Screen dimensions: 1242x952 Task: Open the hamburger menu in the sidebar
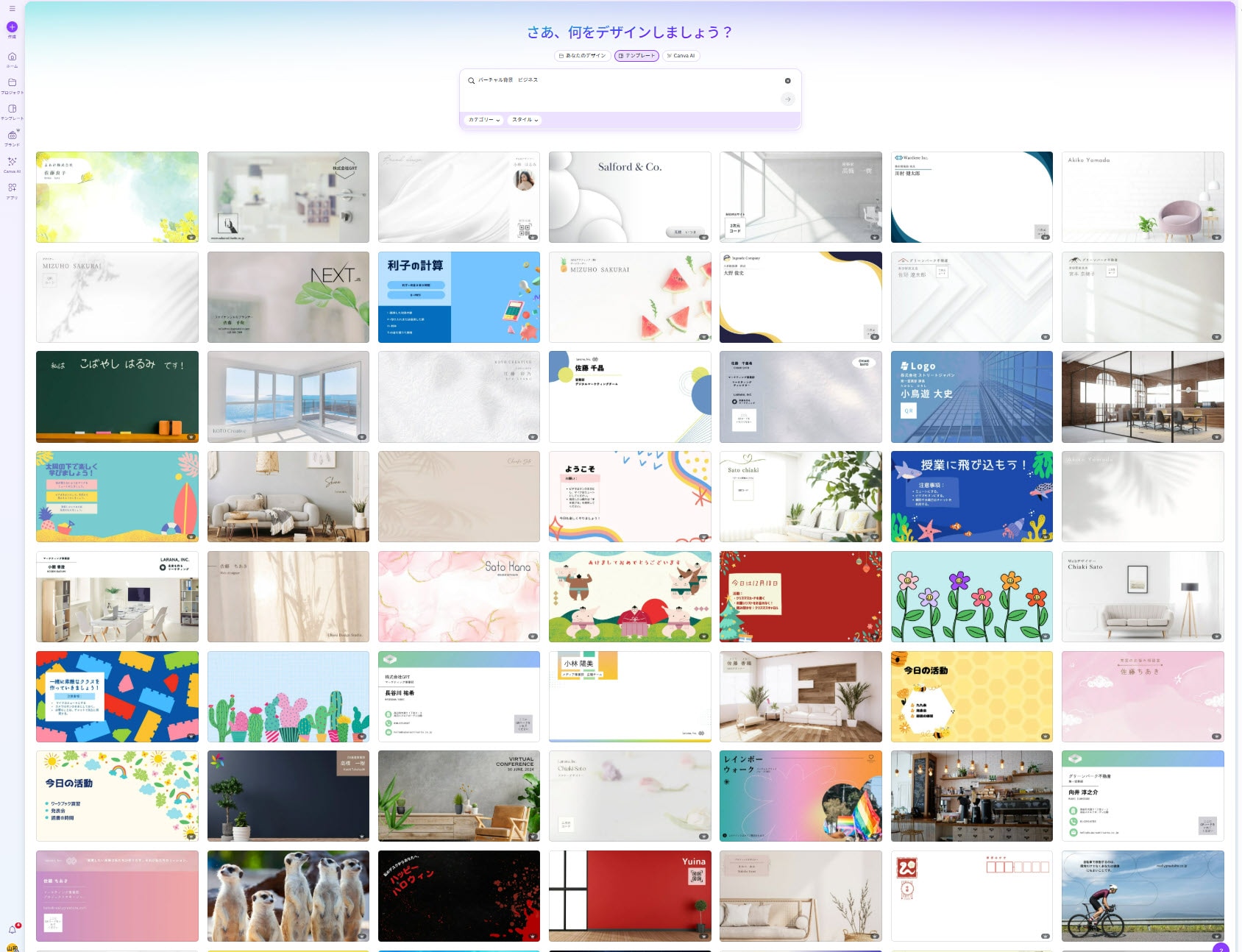12,9
